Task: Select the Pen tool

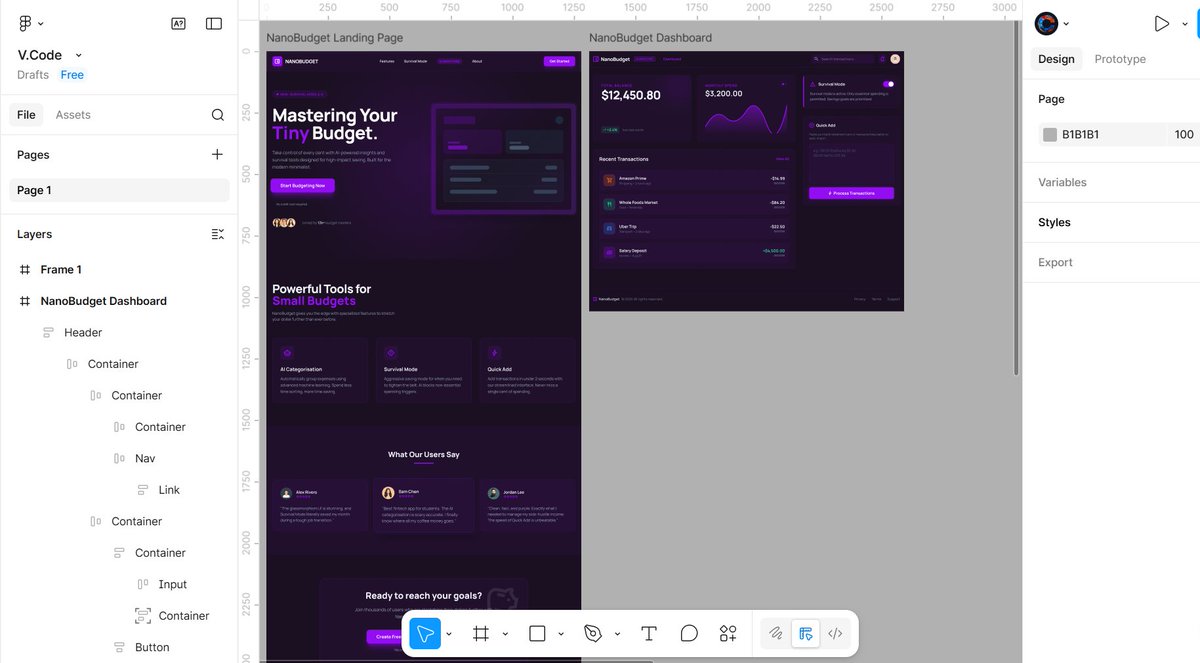Action: (x=593, y=633)
